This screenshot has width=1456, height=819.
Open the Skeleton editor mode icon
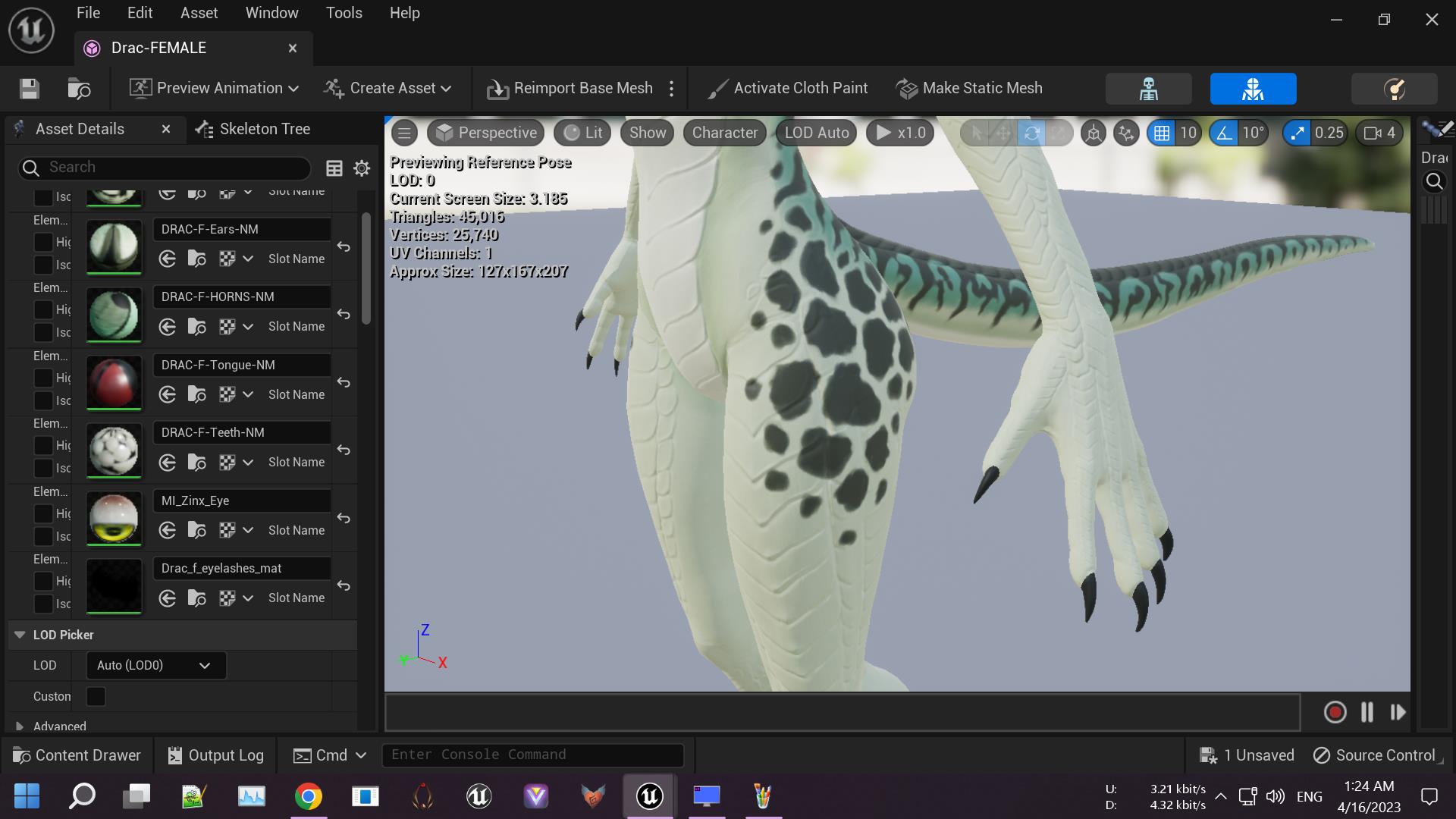pos(1148,89)
